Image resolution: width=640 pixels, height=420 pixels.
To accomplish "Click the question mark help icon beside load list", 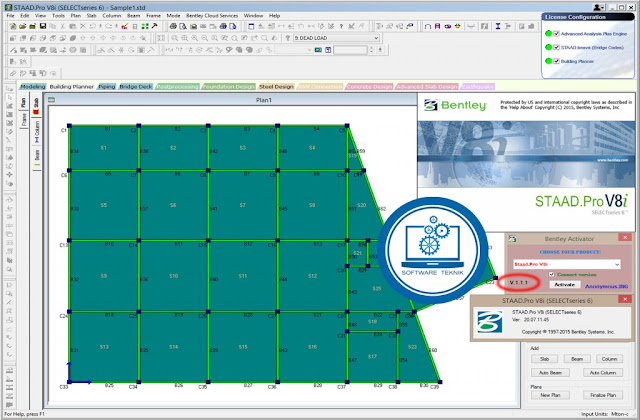I will 287,38.
